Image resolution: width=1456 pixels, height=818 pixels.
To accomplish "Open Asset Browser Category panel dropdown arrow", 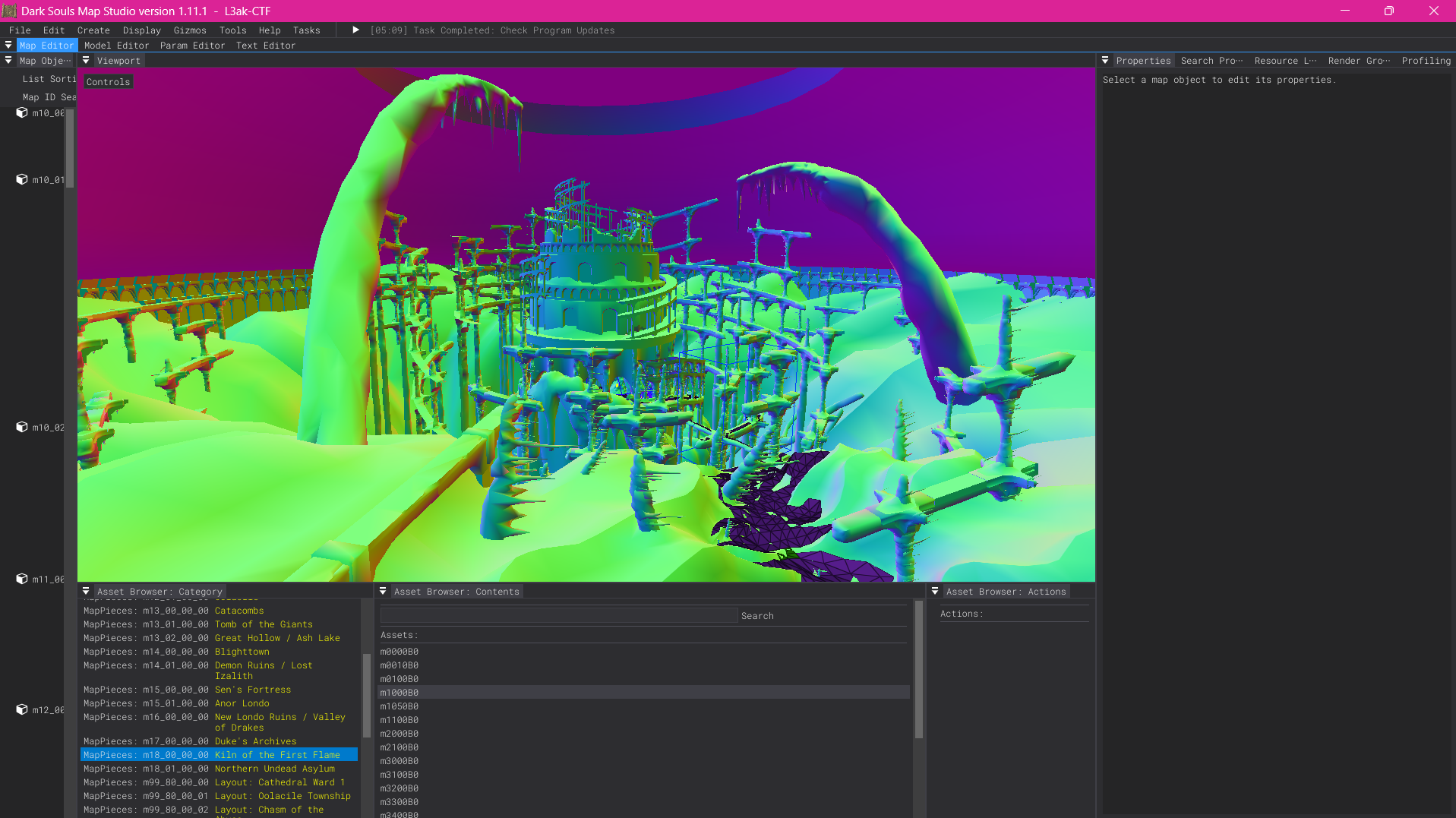I will click(x=86, y=592).
